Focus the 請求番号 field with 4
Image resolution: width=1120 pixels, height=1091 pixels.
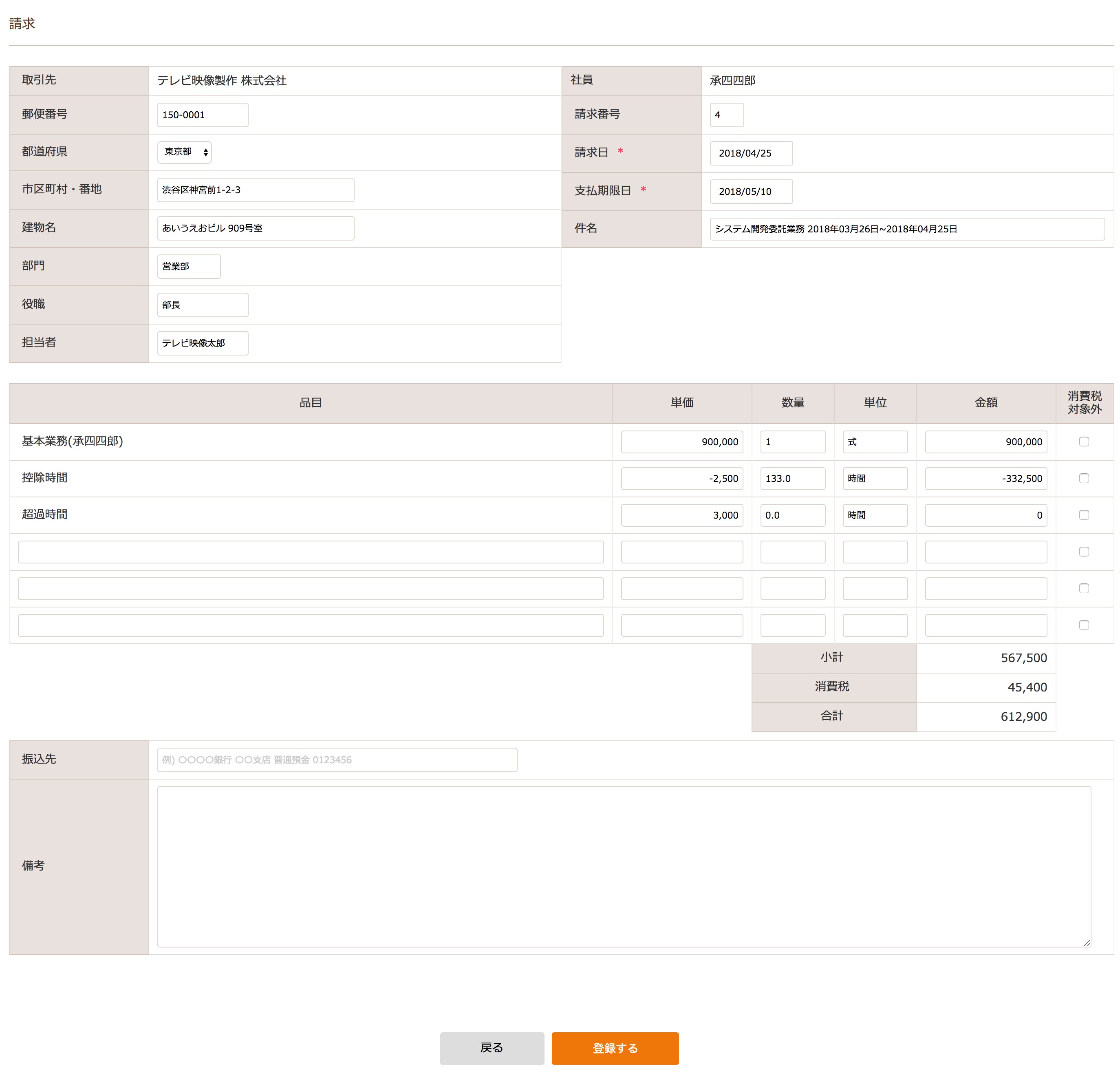726,115
